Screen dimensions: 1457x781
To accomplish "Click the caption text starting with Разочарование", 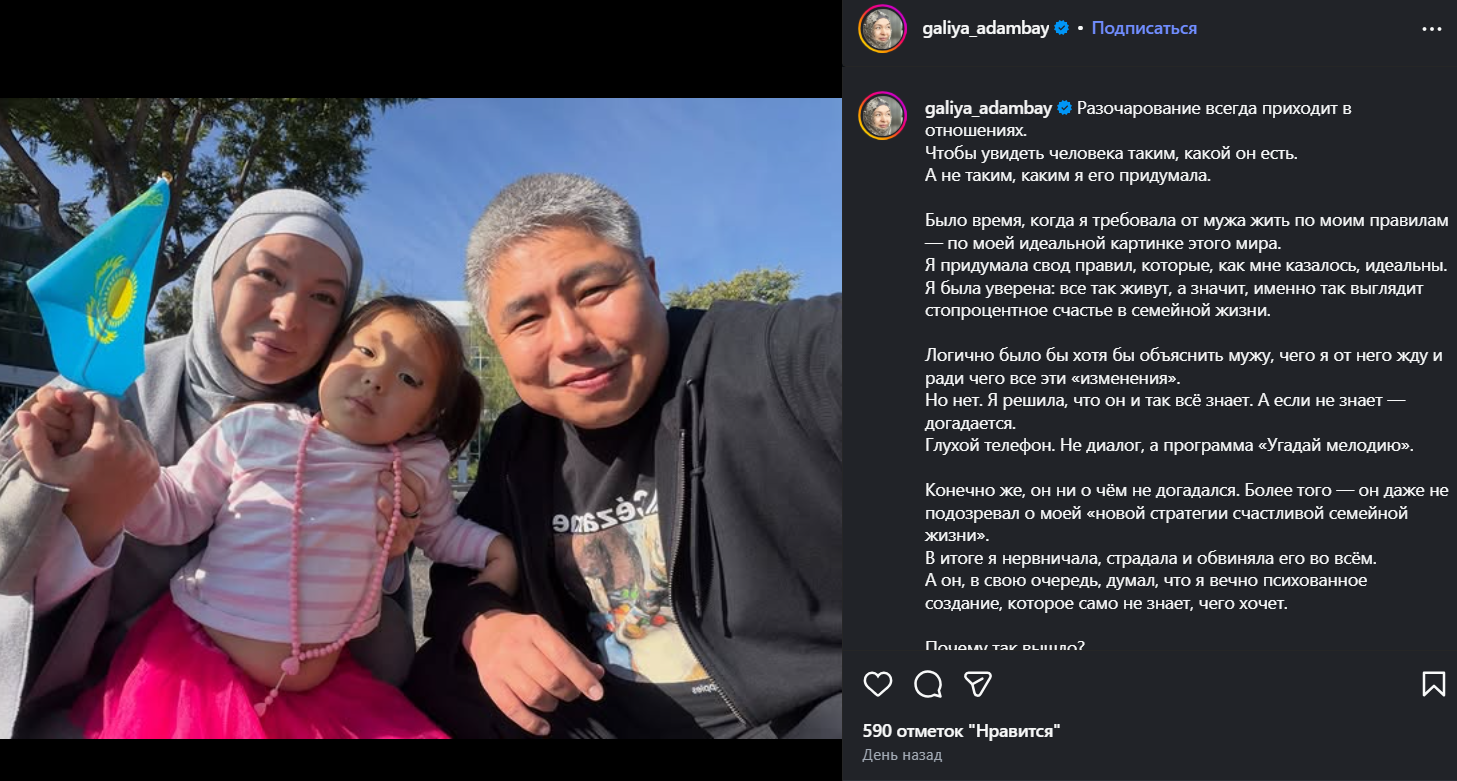I will [1139, 119].
